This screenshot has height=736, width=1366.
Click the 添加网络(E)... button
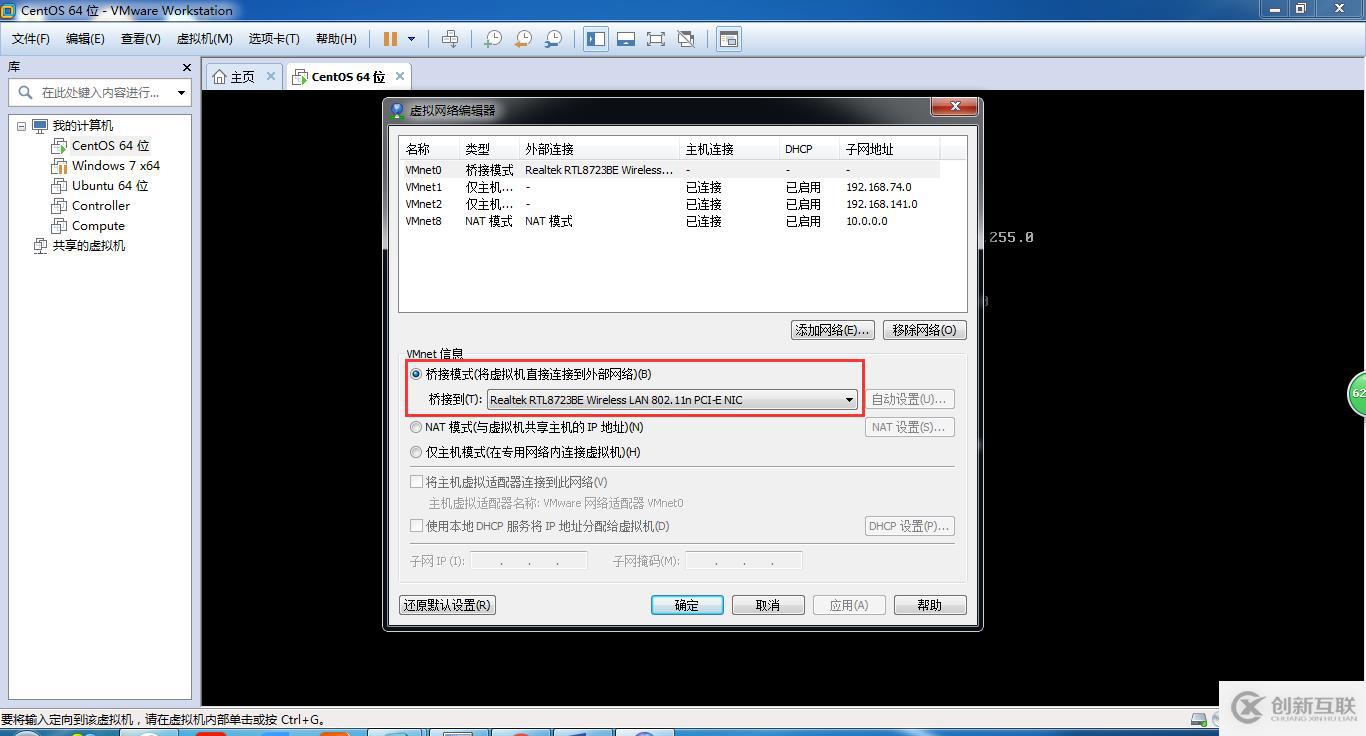[x=833, y=330]
